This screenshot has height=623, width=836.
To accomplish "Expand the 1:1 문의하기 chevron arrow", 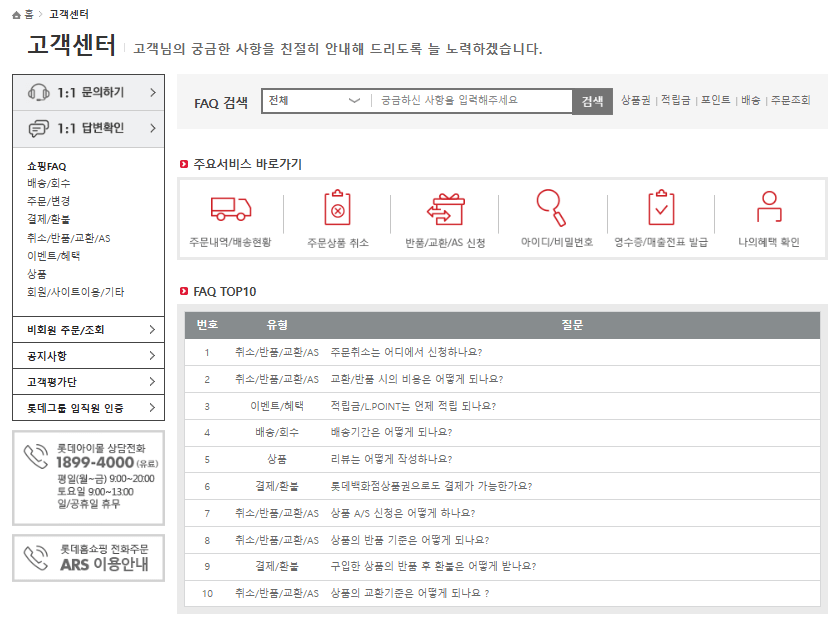I will pos(153,93).
